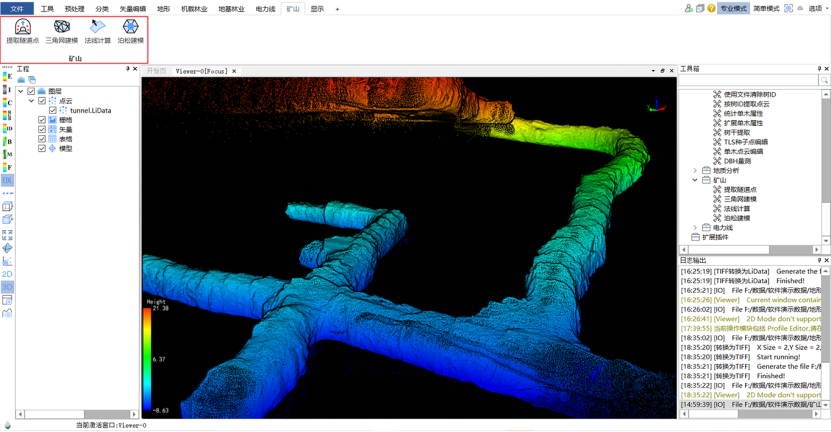Click the perspective cube view icon
This screenshot has width=831, height=432.
(7, 206)
